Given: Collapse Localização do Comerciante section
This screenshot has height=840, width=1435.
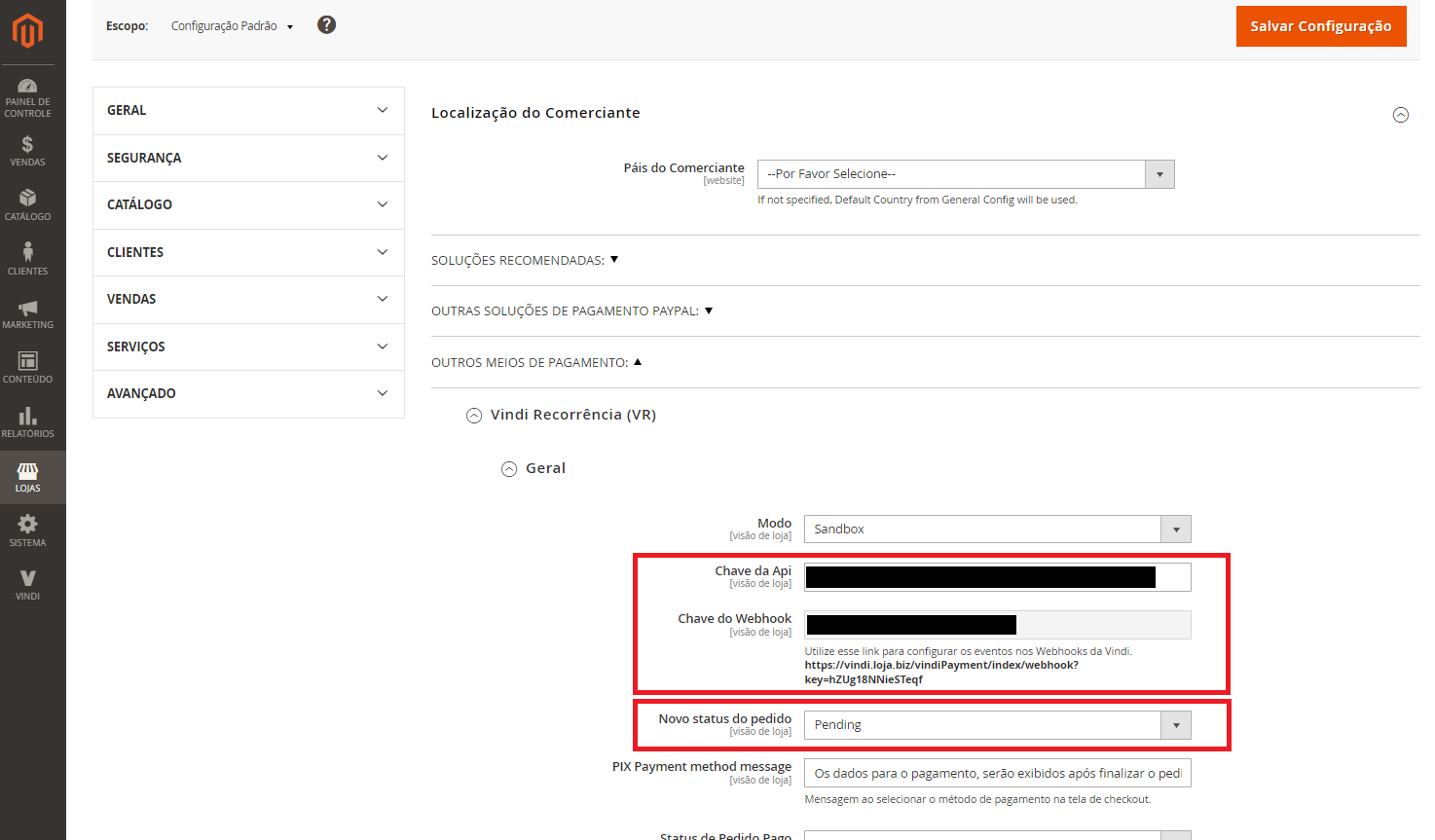Looking at the screenshot, I should (x=1400, y=115).
